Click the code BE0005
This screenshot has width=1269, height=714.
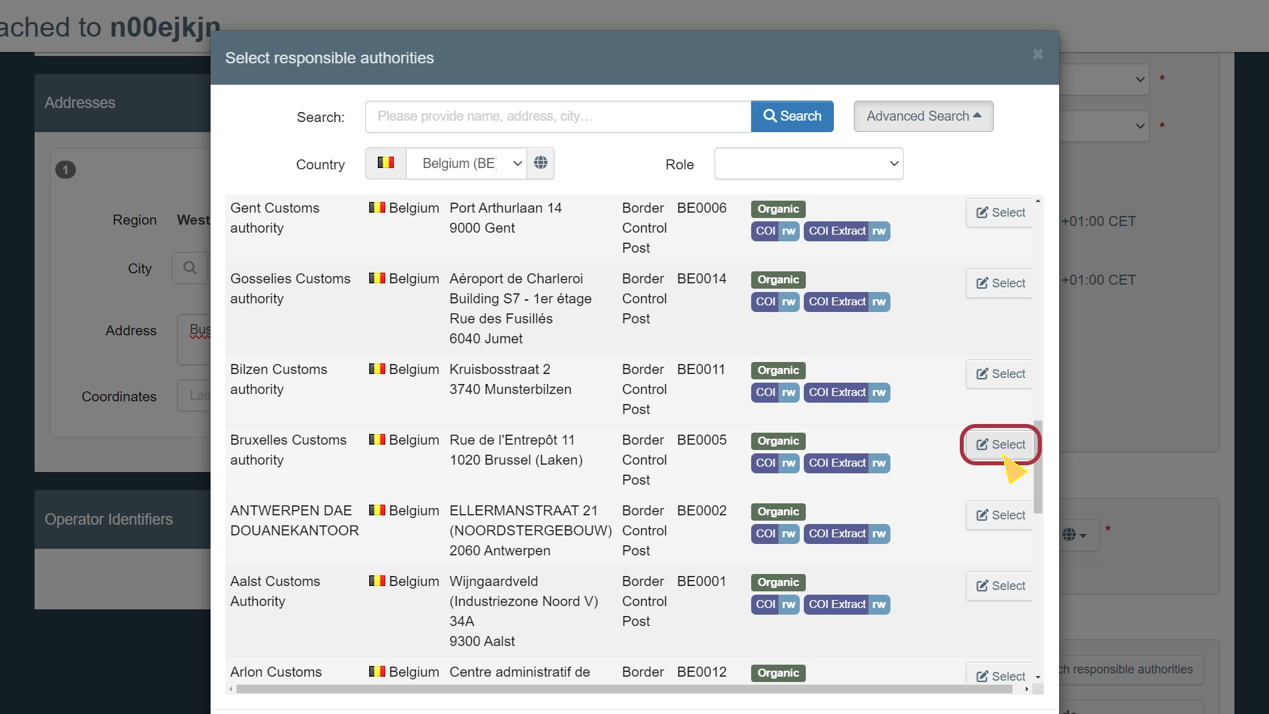pos(702,440)
